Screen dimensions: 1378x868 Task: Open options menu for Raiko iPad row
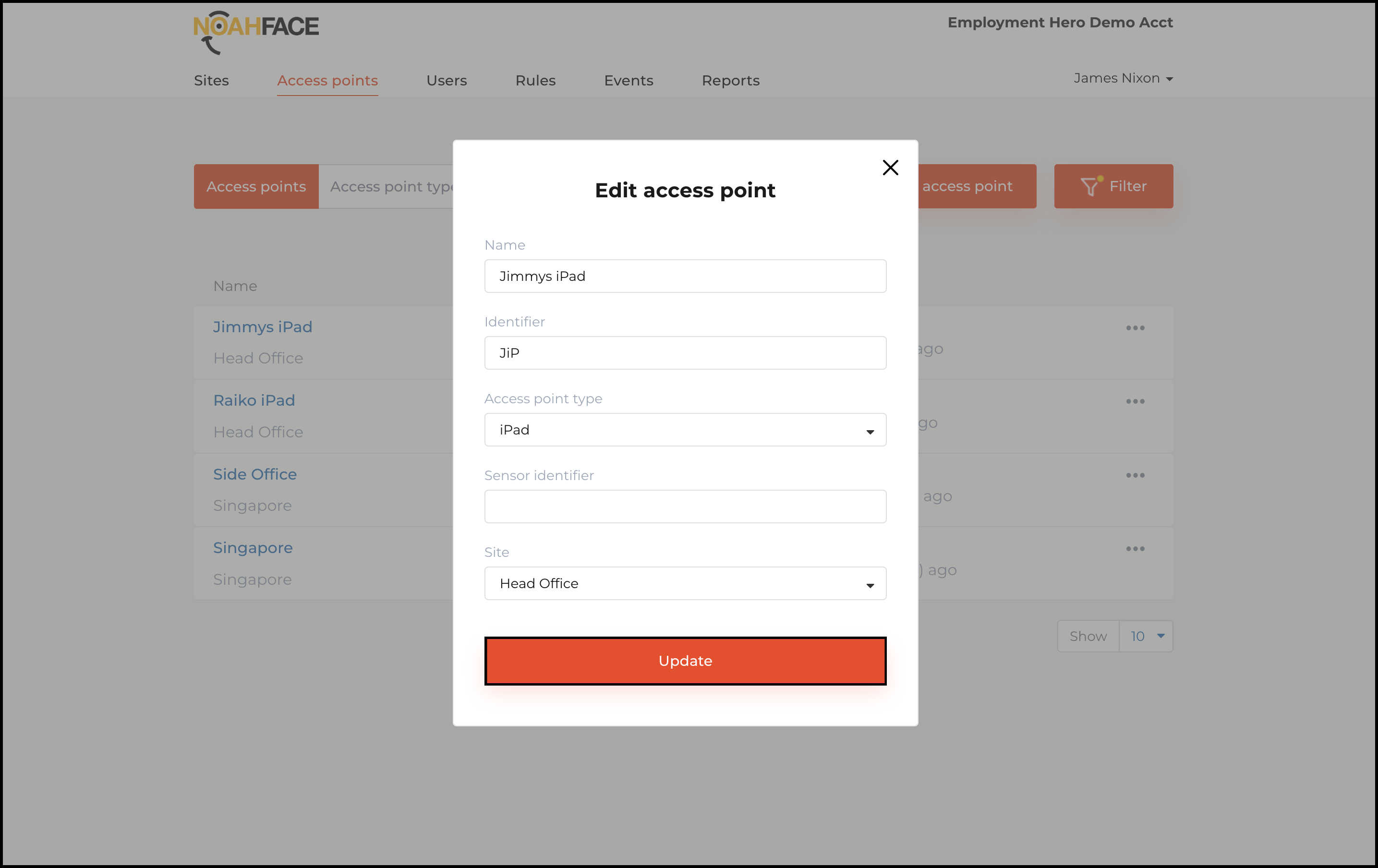click(x=1135, y=402)
